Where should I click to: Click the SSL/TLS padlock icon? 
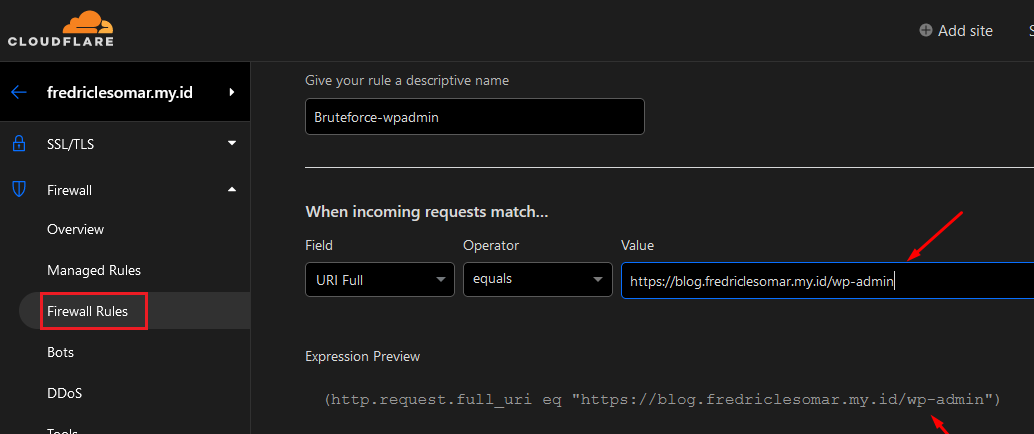19,144
